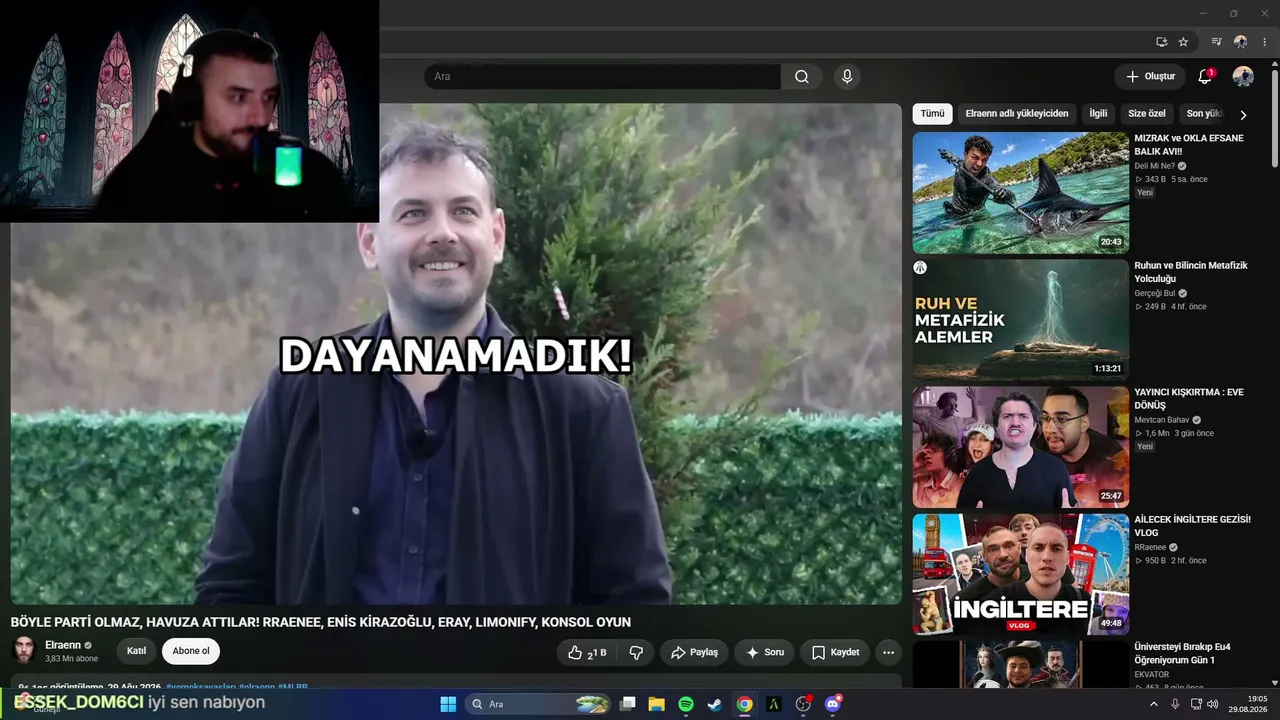Click the taskbar microphone tray icon

[x=1175, y=704]
